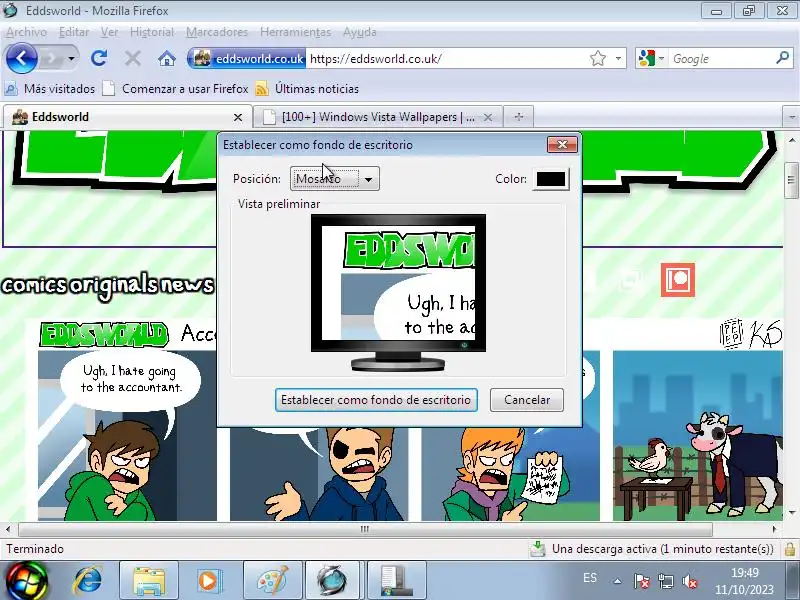Open the Google search engine selector
800x600 pixels.
pyautogui.click(x=652, y=59)
